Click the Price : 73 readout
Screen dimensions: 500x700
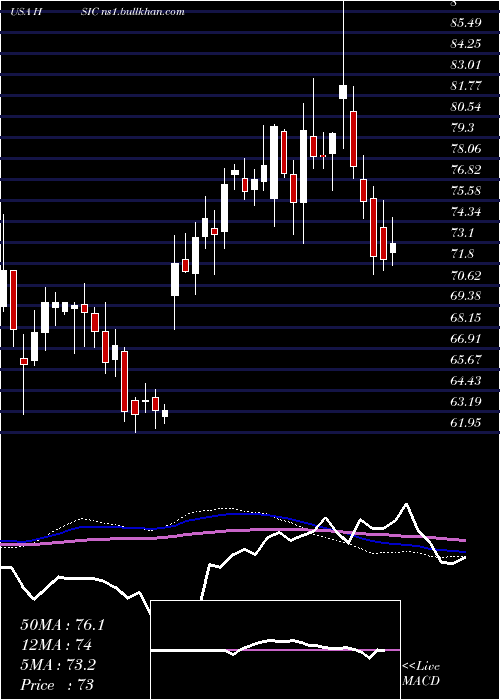coord(57,684)
